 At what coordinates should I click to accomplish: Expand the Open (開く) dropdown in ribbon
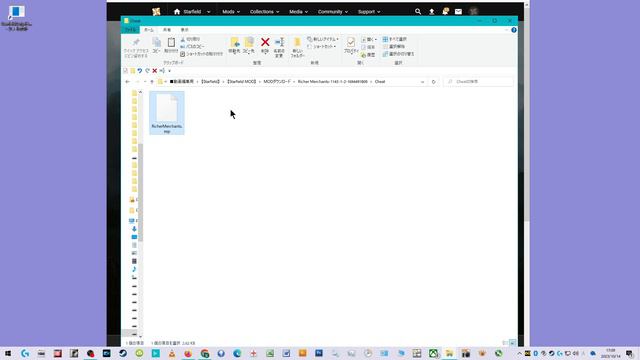[369, 39]
